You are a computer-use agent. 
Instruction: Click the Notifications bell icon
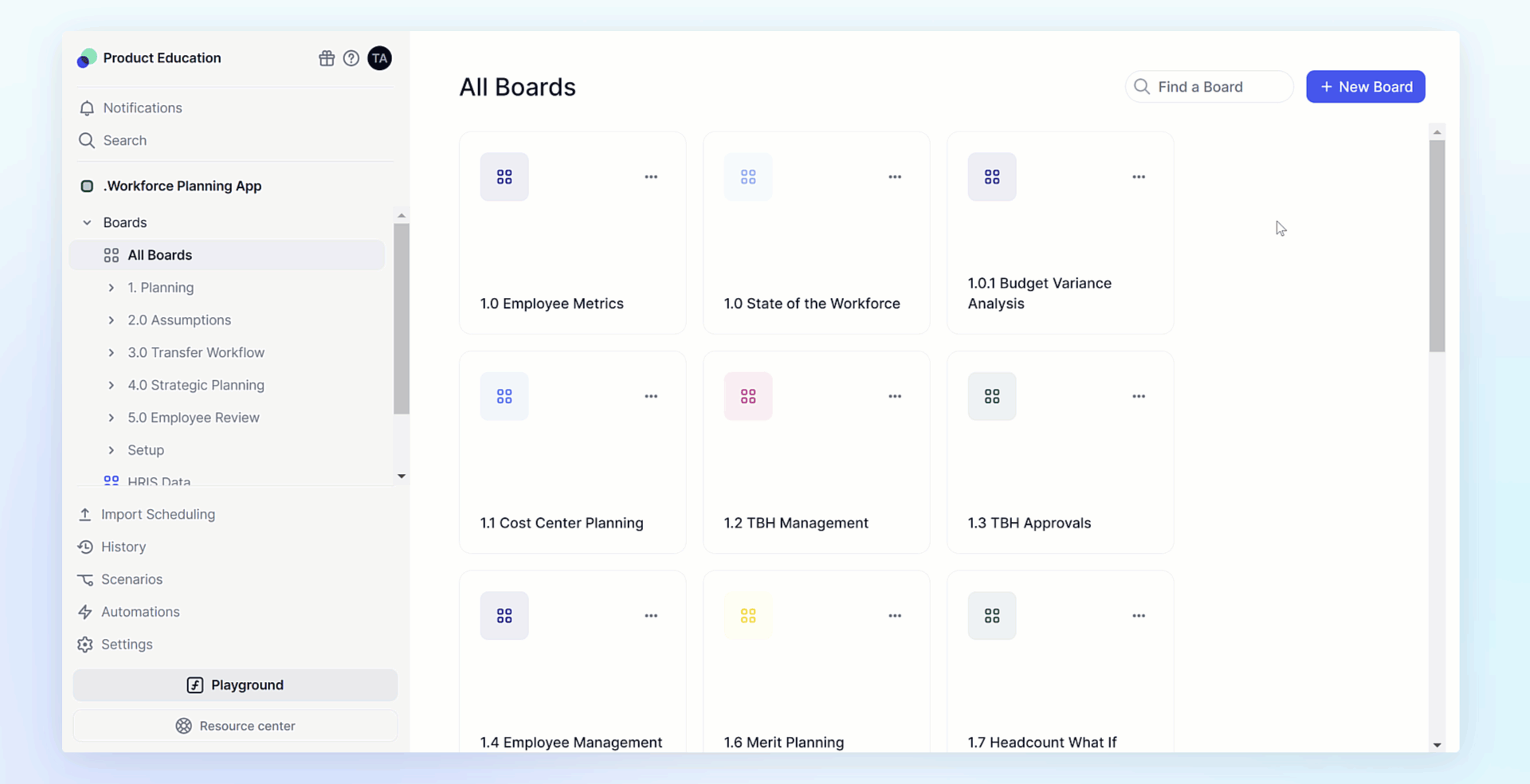pyautogui.click(x=87, y=108)
